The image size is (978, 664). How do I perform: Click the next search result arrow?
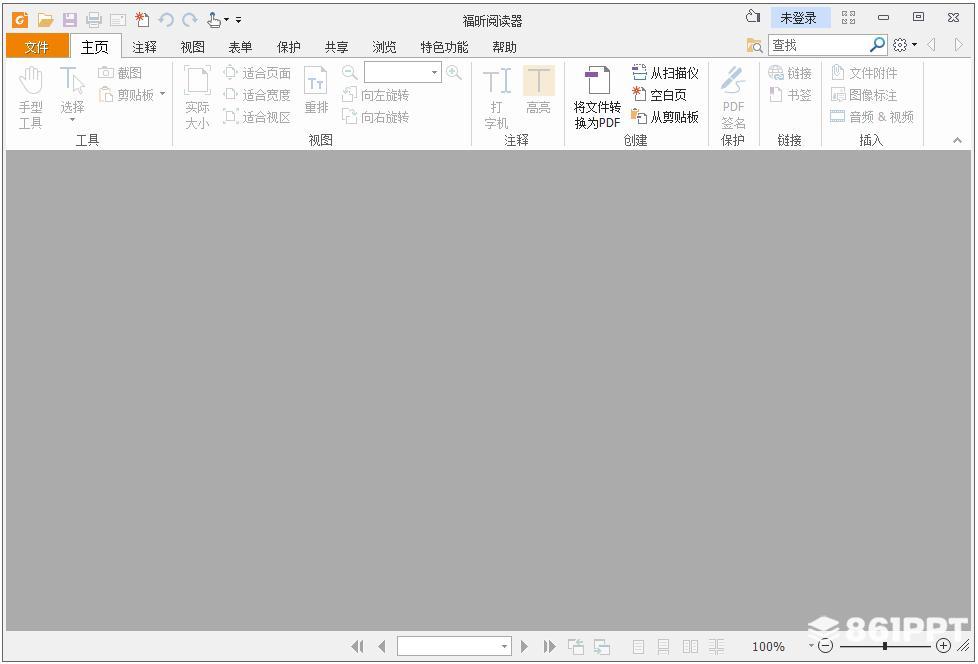(x=959, y=45)
